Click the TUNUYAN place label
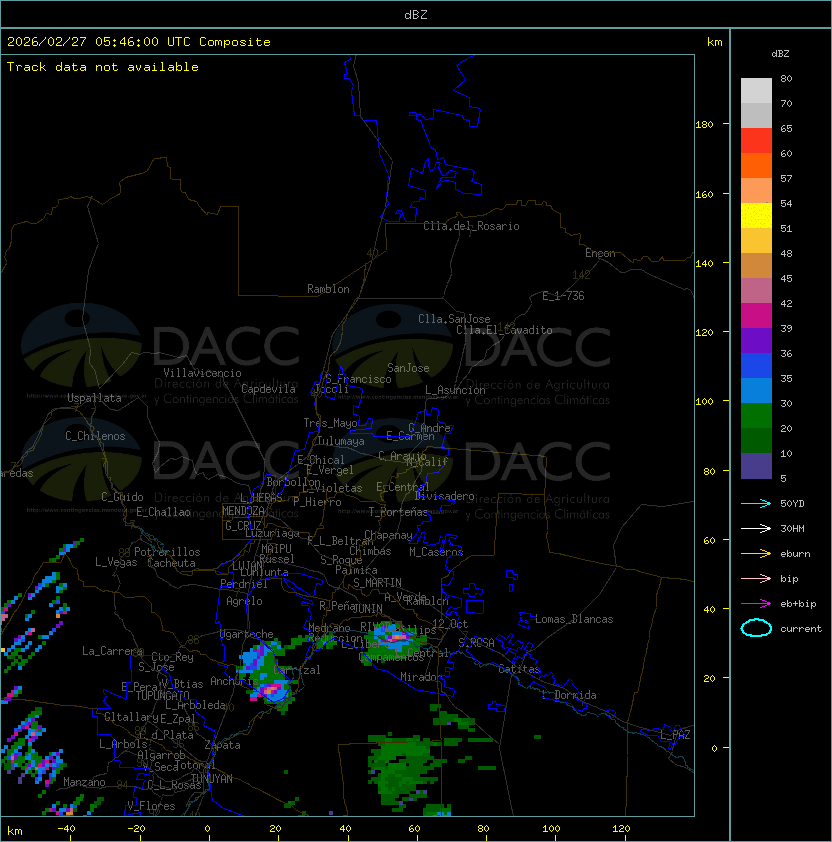The image size is (832, 842). (212, 779)
